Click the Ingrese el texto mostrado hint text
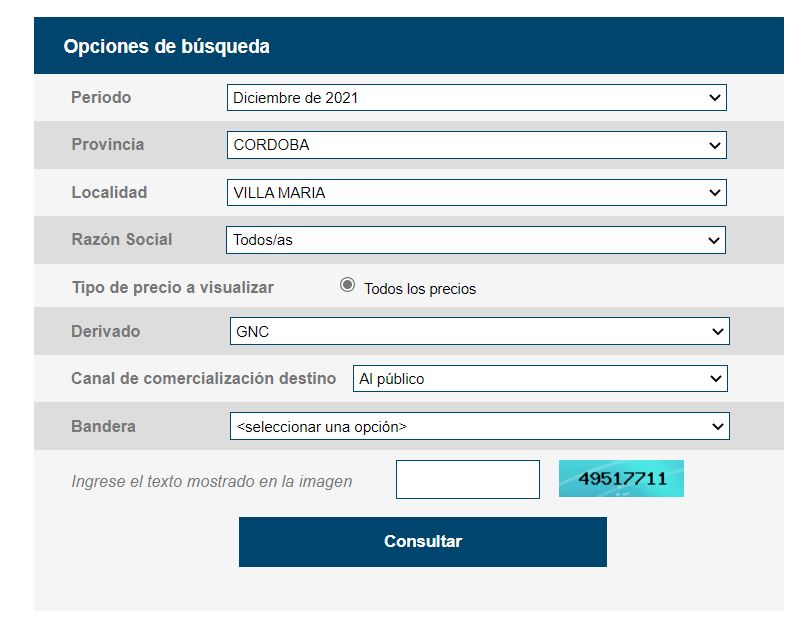The image size is (809, 617). (211, 482)
